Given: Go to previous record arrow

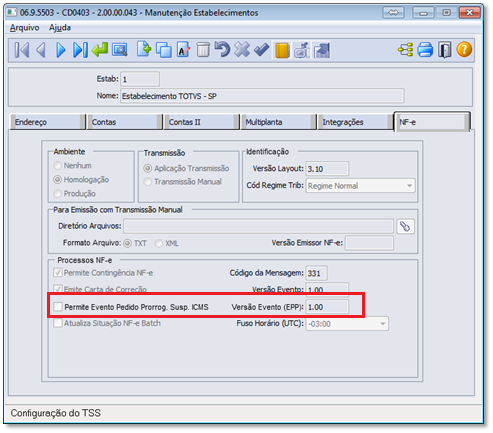Looking at the screenshot, I should pos(41,50).
